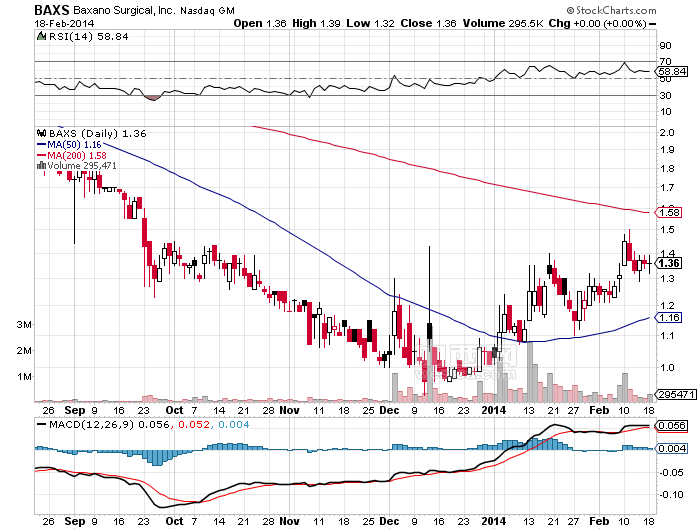700x530 pixels.
Task: Click the Nov label on price axis
Action: [x=289, y=410]
